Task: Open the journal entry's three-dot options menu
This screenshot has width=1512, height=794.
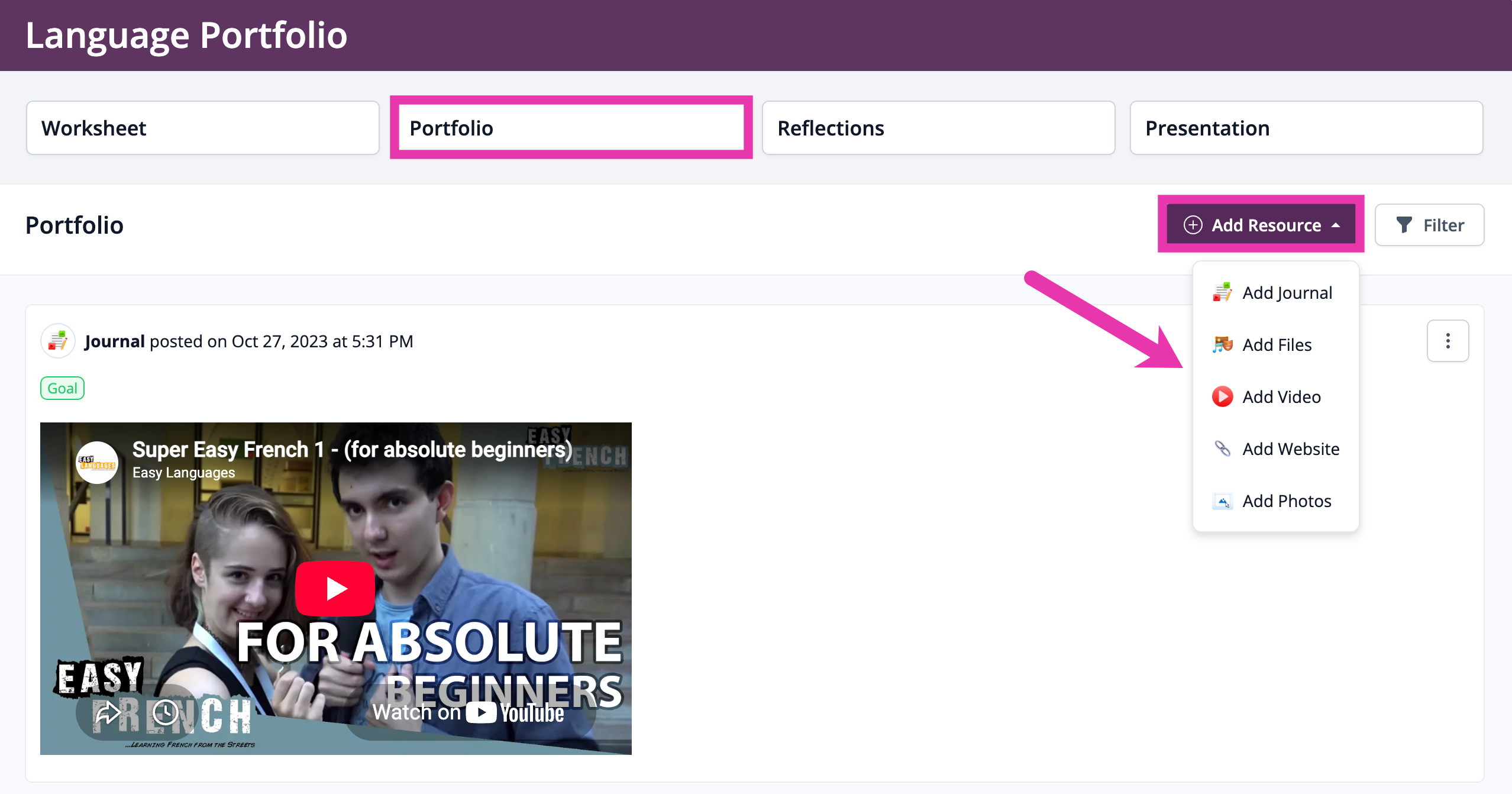Action: coord(1448,341)
